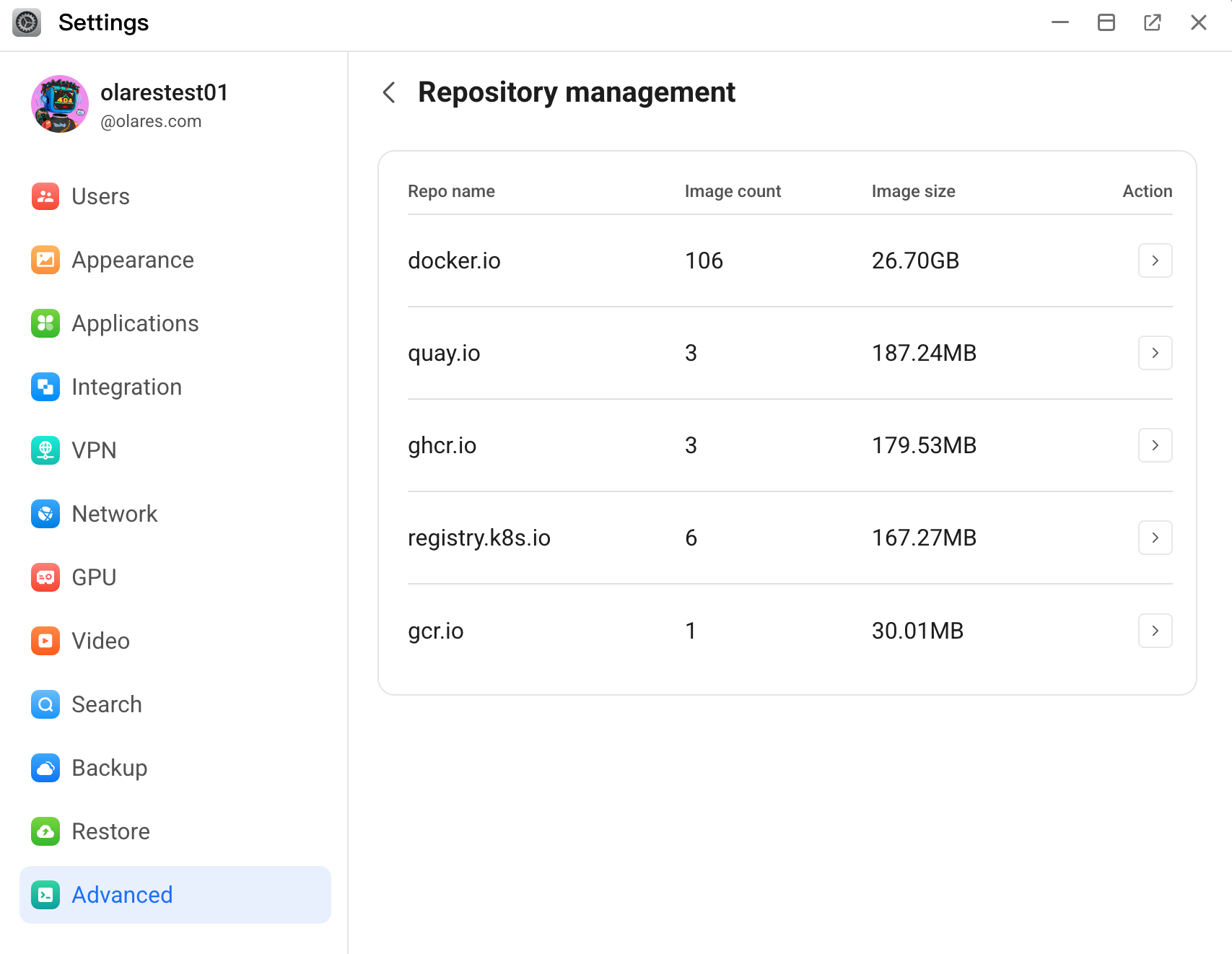1232x954 pixels.
Task: Select the Backup cloud icon
Action: coord(45,768)
